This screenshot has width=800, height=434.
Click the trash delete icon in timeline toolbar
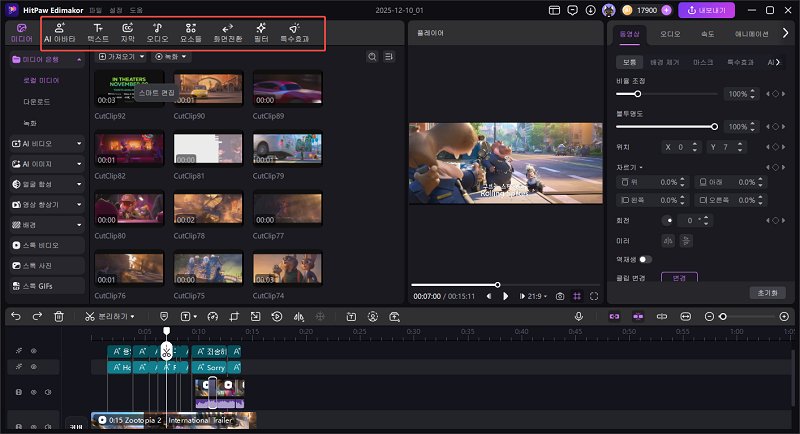click(59, 316)
